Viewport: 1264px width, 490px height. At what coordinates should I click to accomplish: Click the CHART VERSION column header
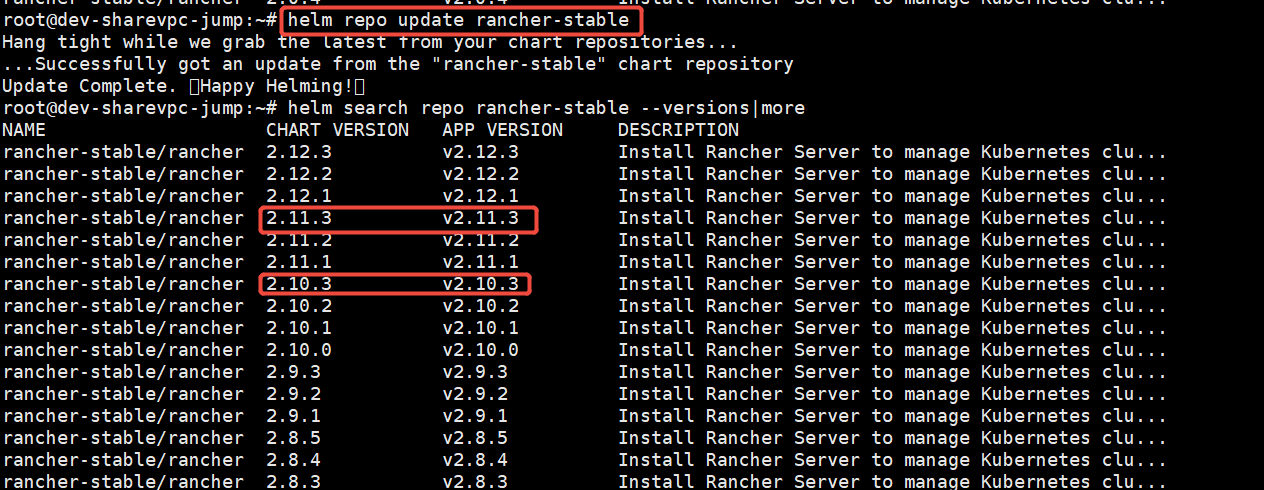click(337, 130)
